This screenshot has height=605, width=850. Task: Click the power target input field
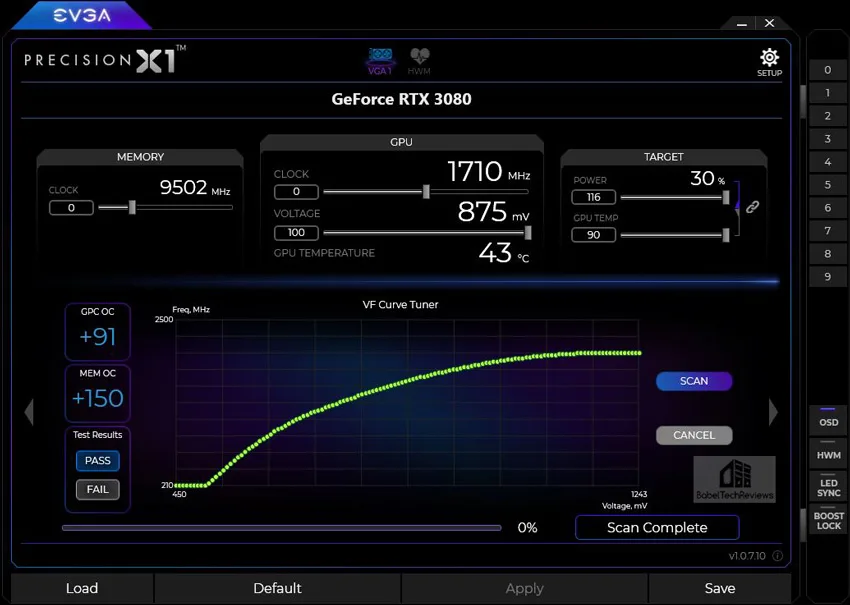tap(594, 197)
